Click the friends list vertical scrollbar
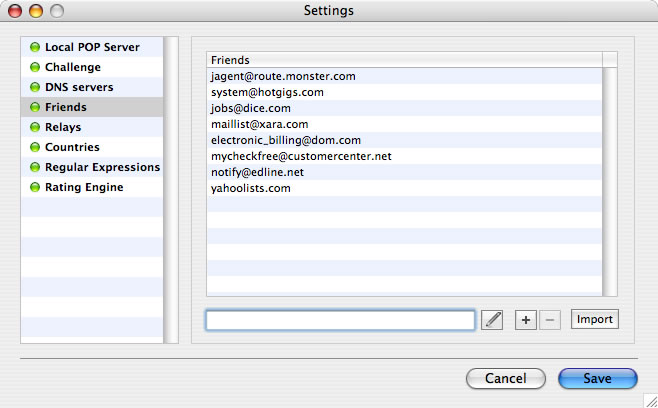Image resolution: width=658 pixels, height=408 pixels. click(x=610, y=180)
